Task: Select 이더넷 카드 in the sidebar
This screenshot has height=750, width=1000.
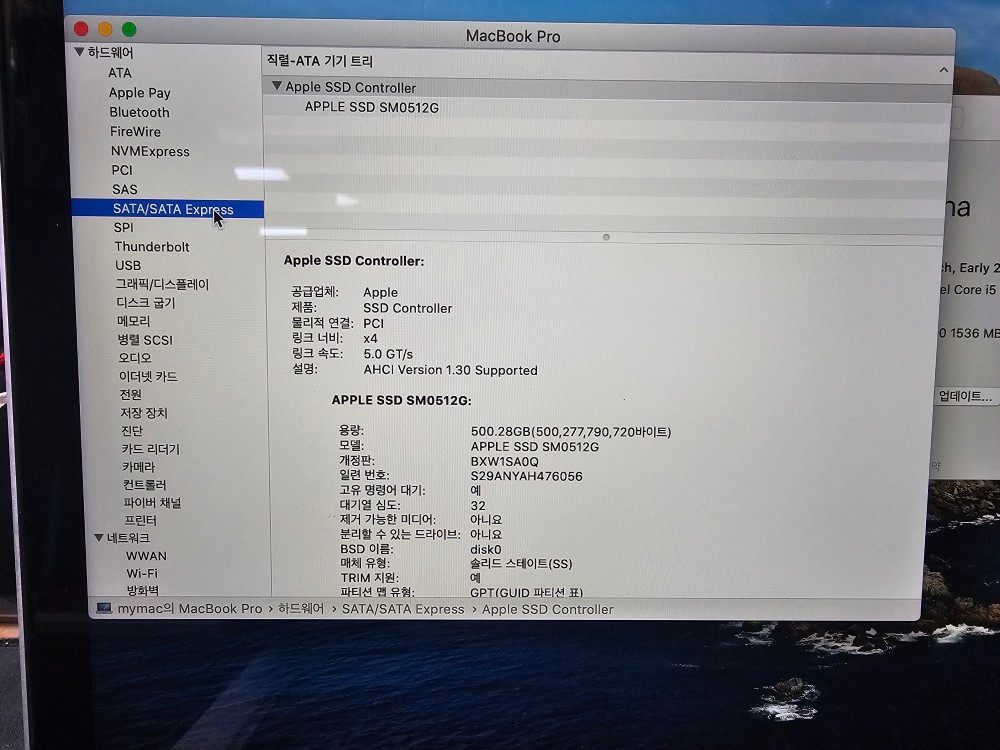Action: tap(148, 376)
